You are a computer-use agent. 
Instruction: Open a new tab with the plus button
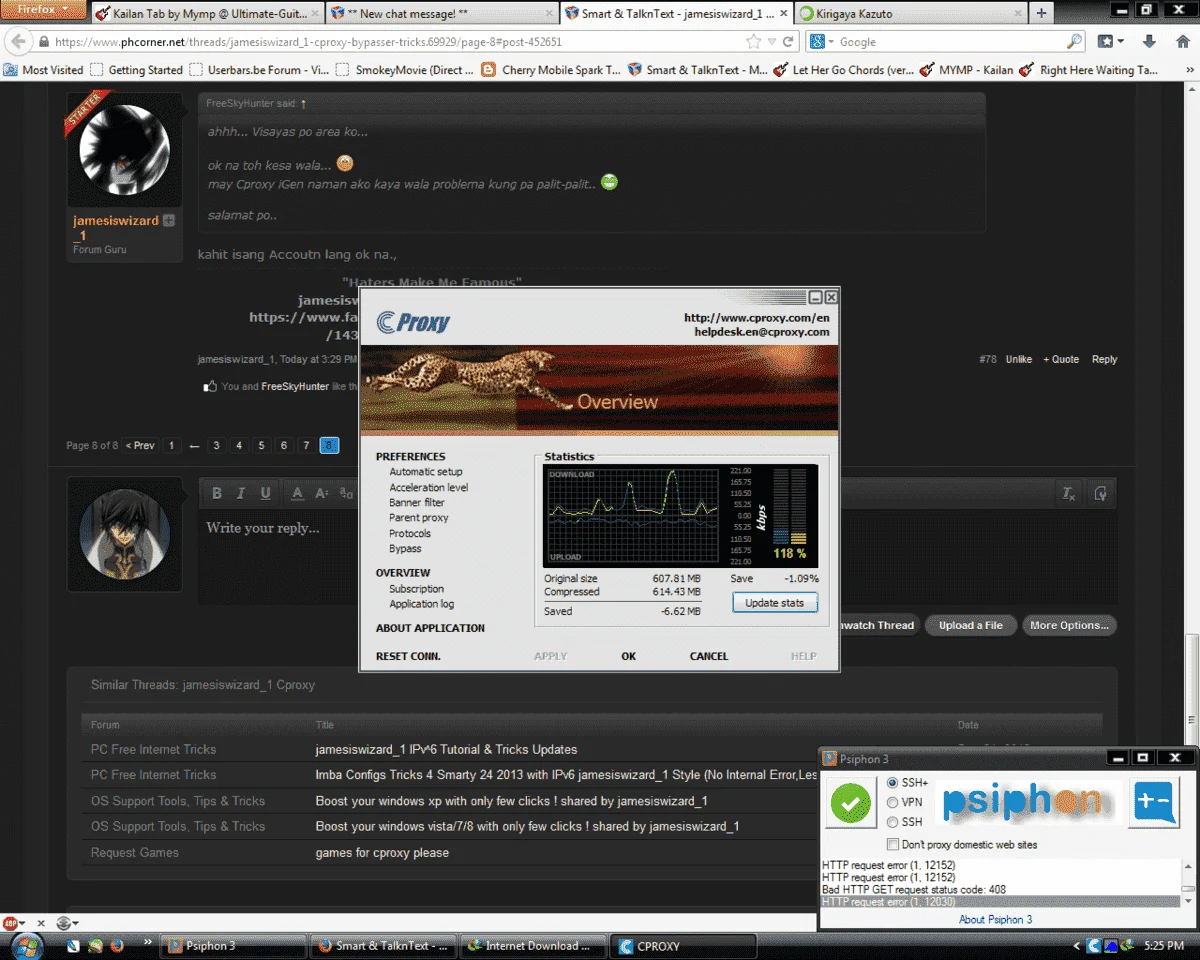pyautogui.click(x=1041, y=13)
